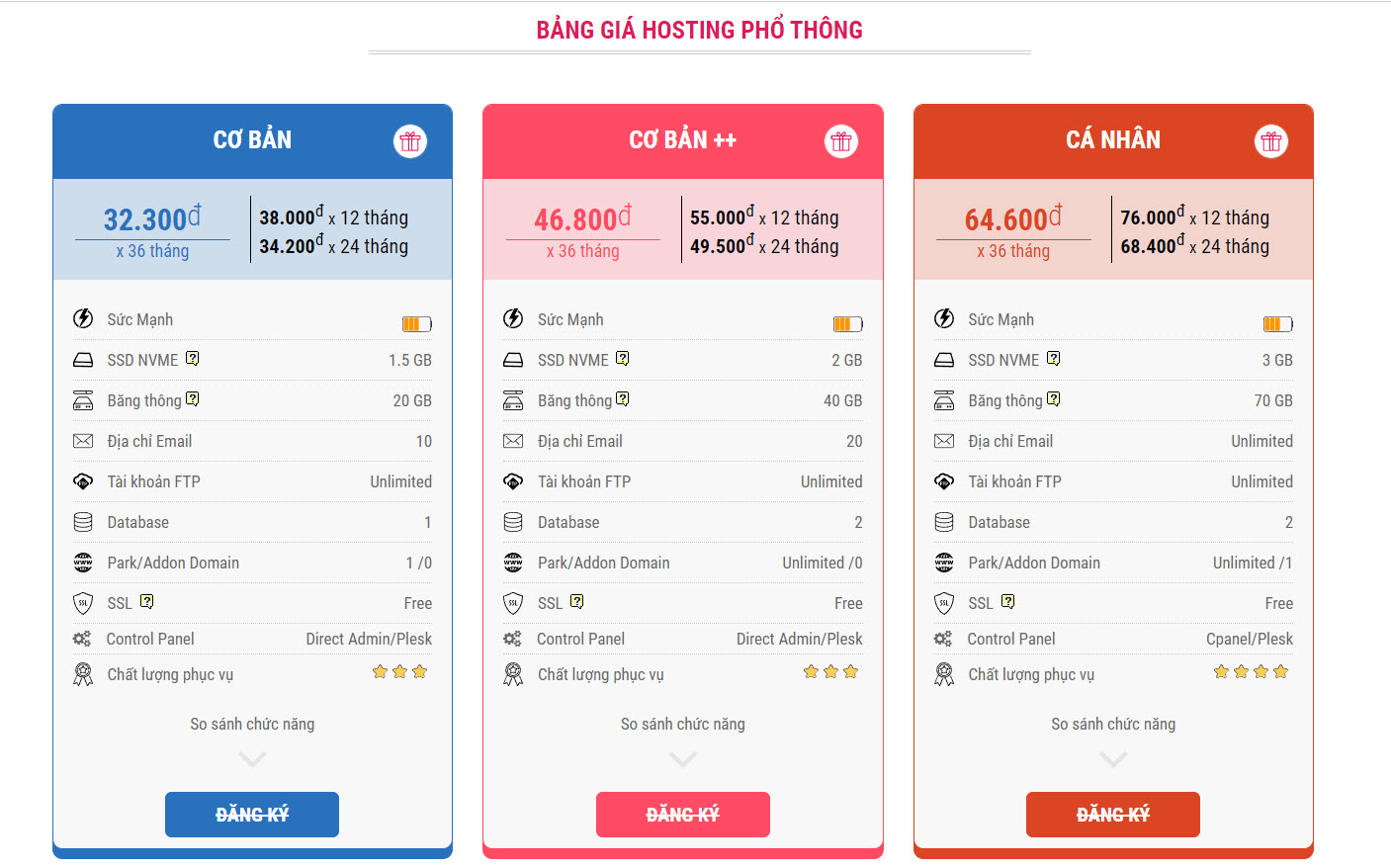Click the envelope icon beside Địa chỉ Email in CƠ BẢN ++
This screenshot has height=868, width=1391.
514,440
